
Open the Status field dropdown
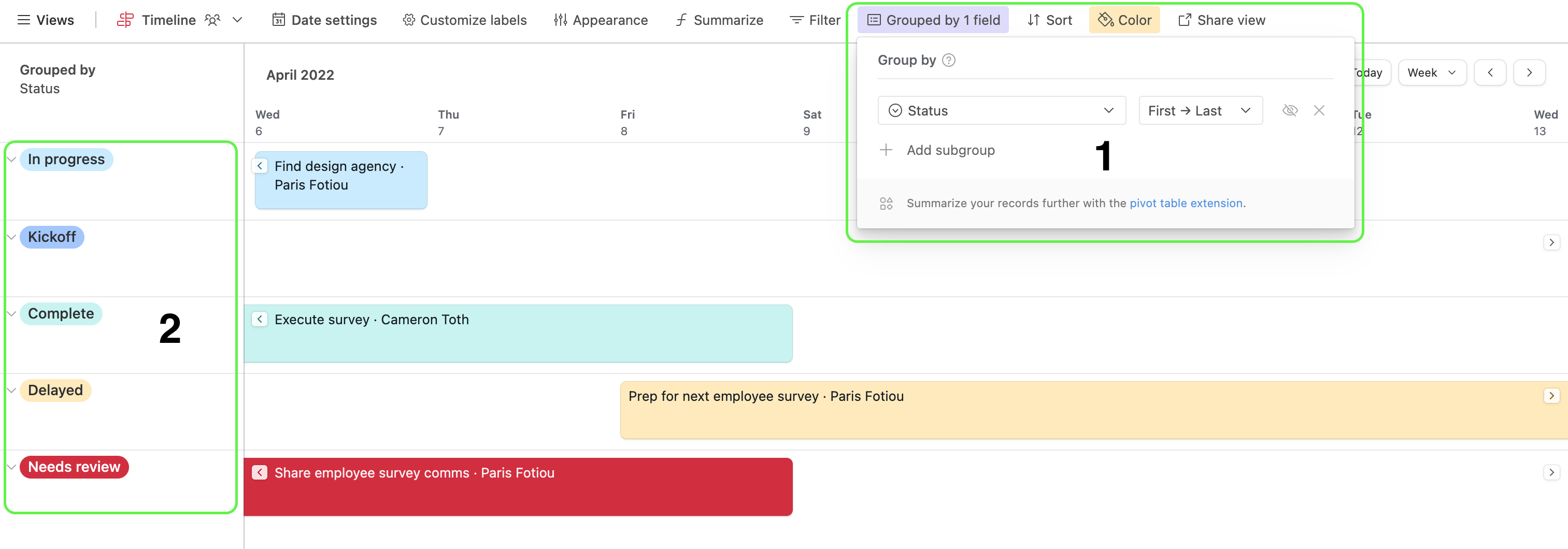(1001, 111)
